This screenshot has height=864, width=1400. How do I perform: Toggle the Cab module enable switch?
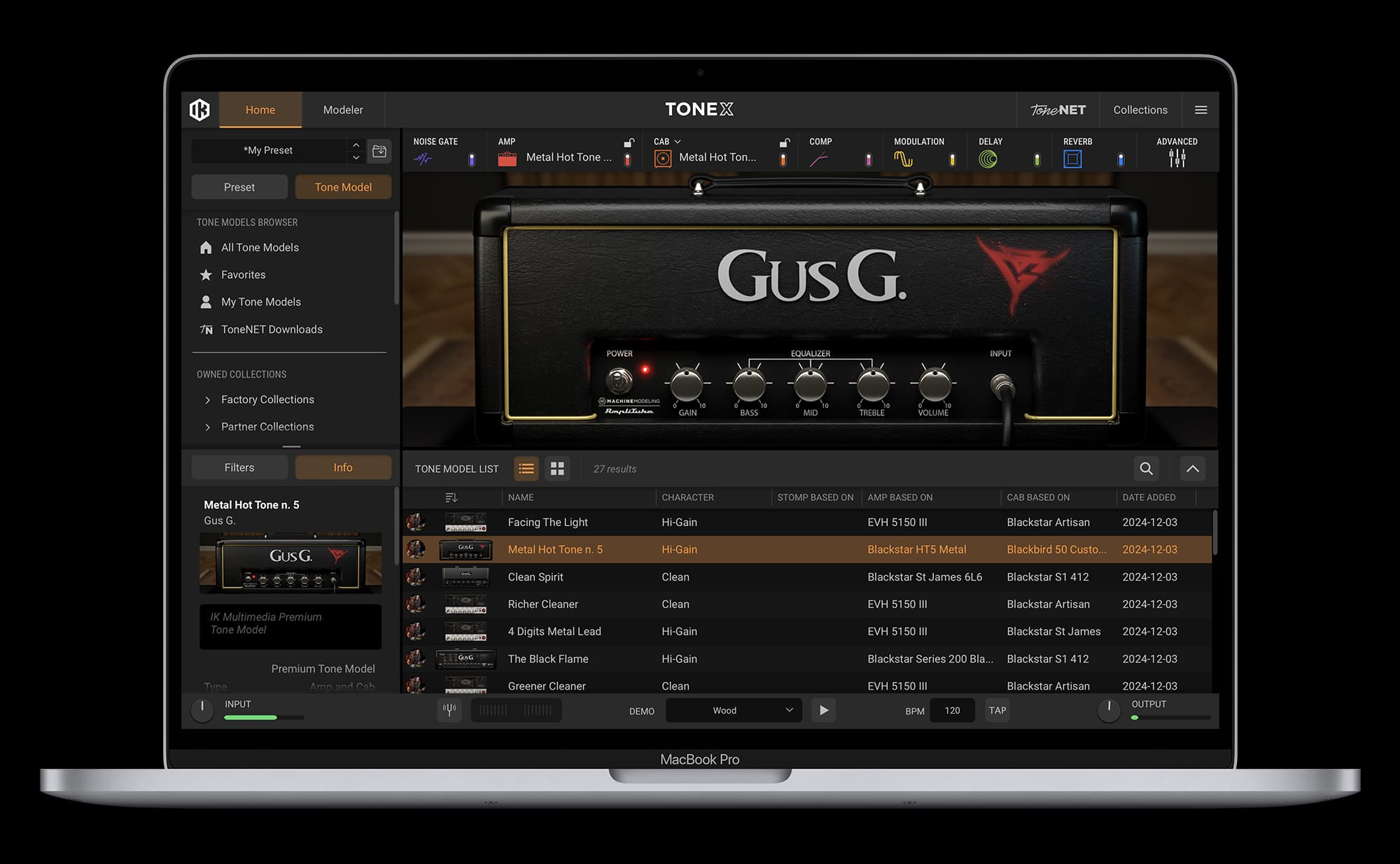point(784,159)
